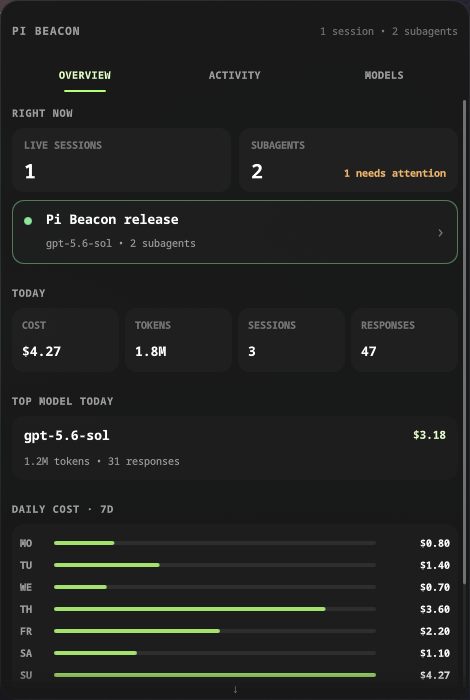Image resolution: width=470 pixels, height=700 pixels.
Task: Click the green live status dot
Action: [x=28, y=221]
